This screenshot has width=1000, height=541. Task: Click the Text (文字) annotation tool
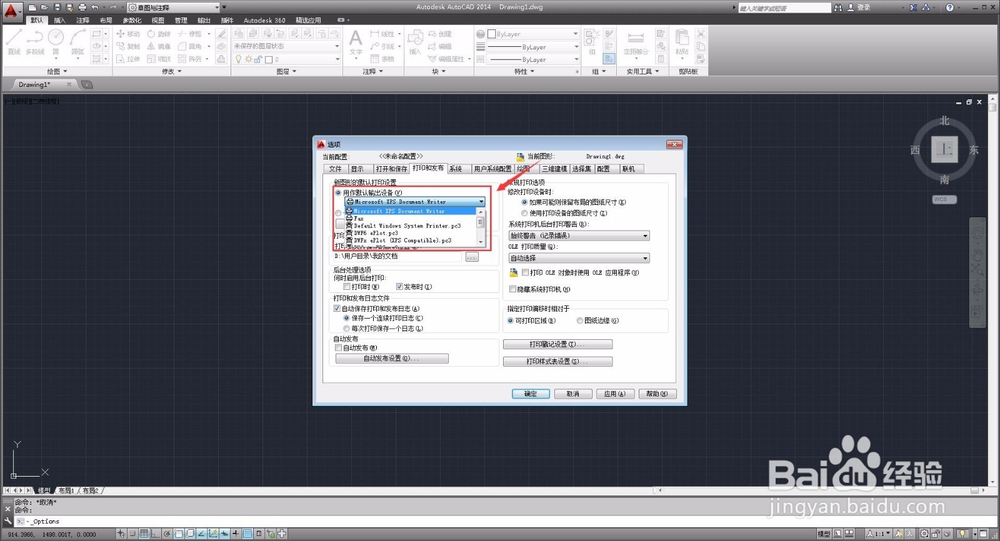[x=356, y=42]
